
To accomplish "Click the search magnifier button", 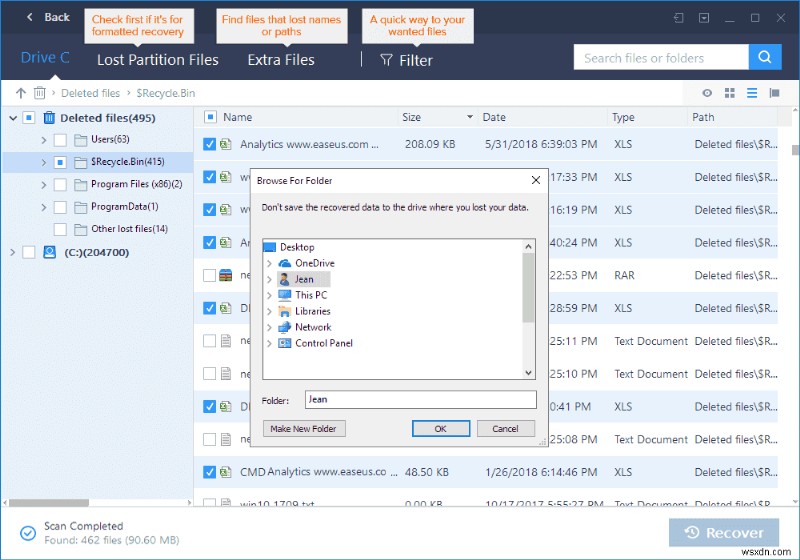I will pos(765,57).
